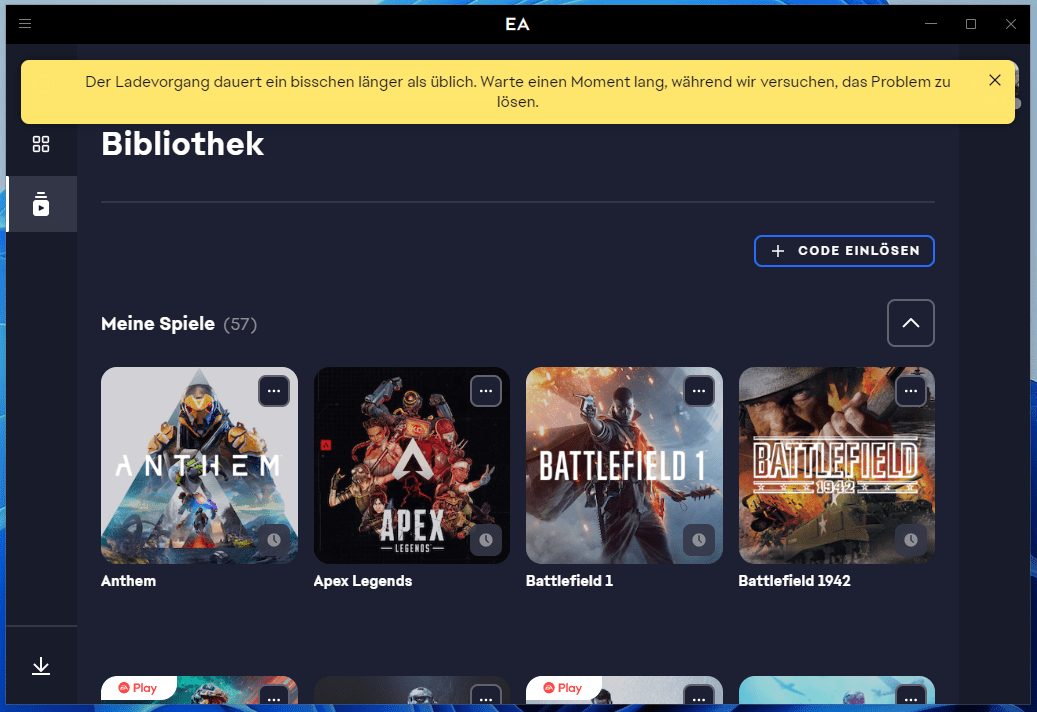Click the clock icon on Battlefield 1 cover
The image size is (1037, 712).
[x=698, y=540]
